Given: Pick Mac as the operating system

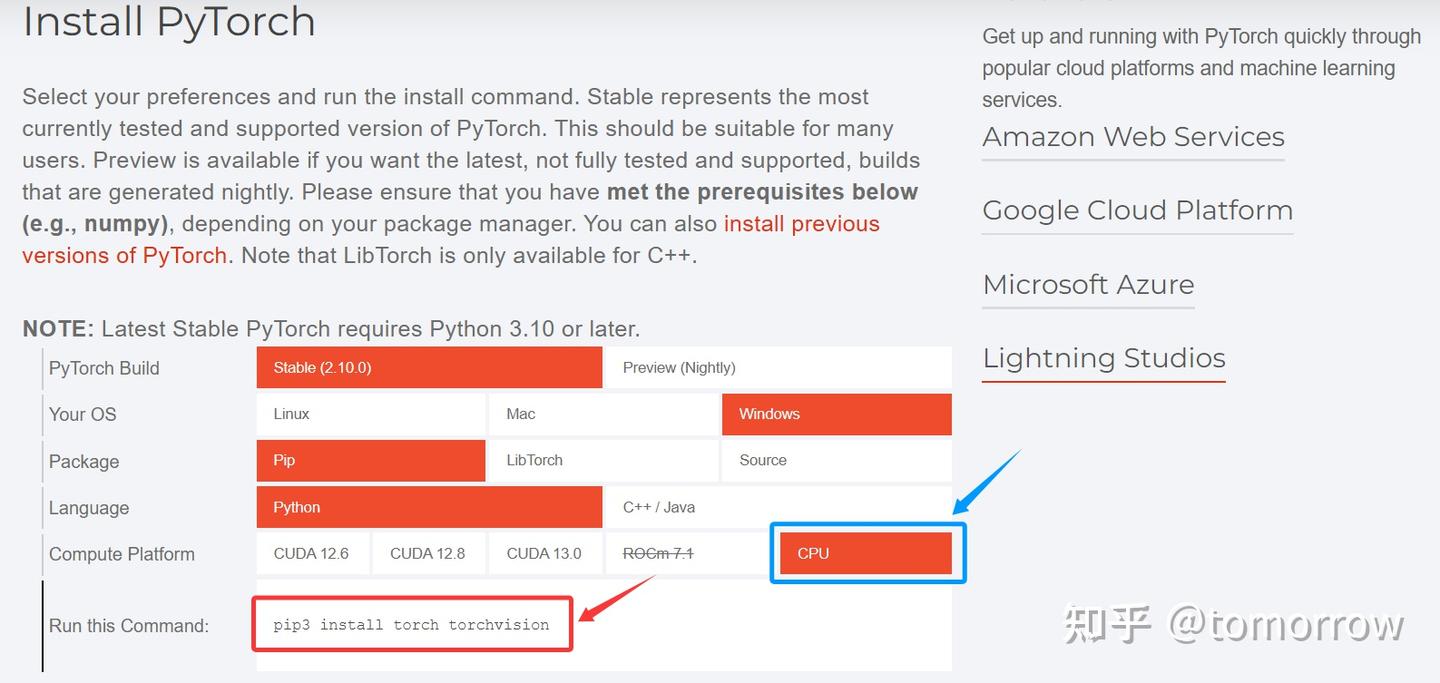Looking at the screenshot, I should pyautogui.click(x=604, y=414).
